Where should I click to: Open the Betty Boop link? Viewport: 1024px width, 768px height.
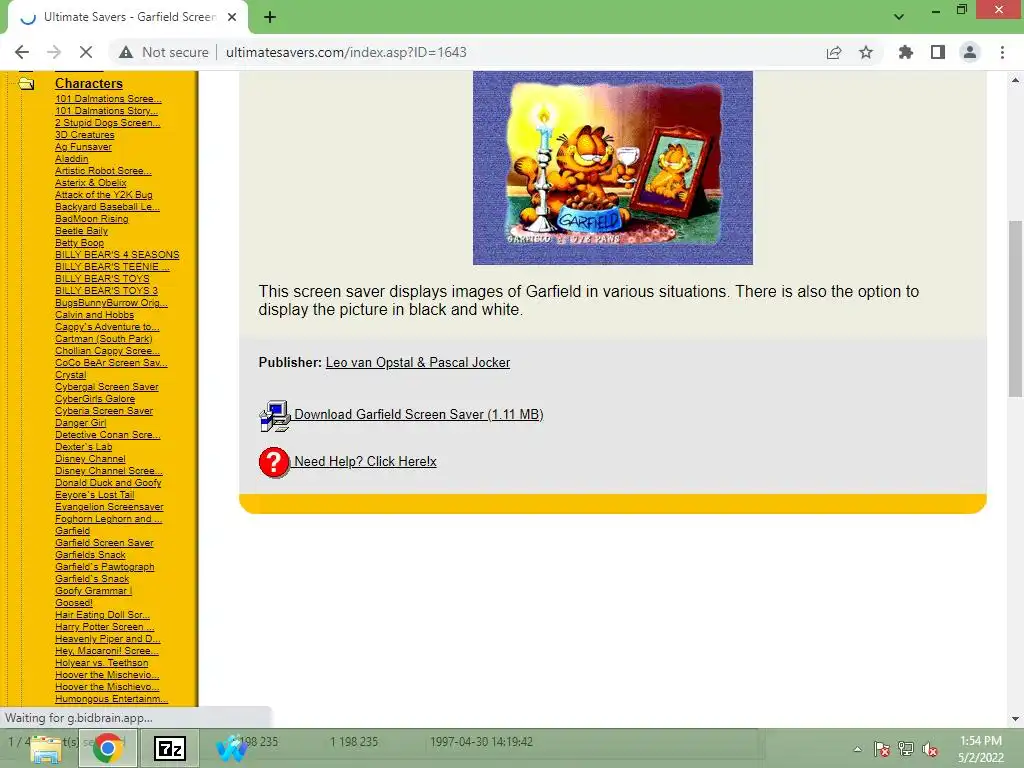click(x=79, y=243)
